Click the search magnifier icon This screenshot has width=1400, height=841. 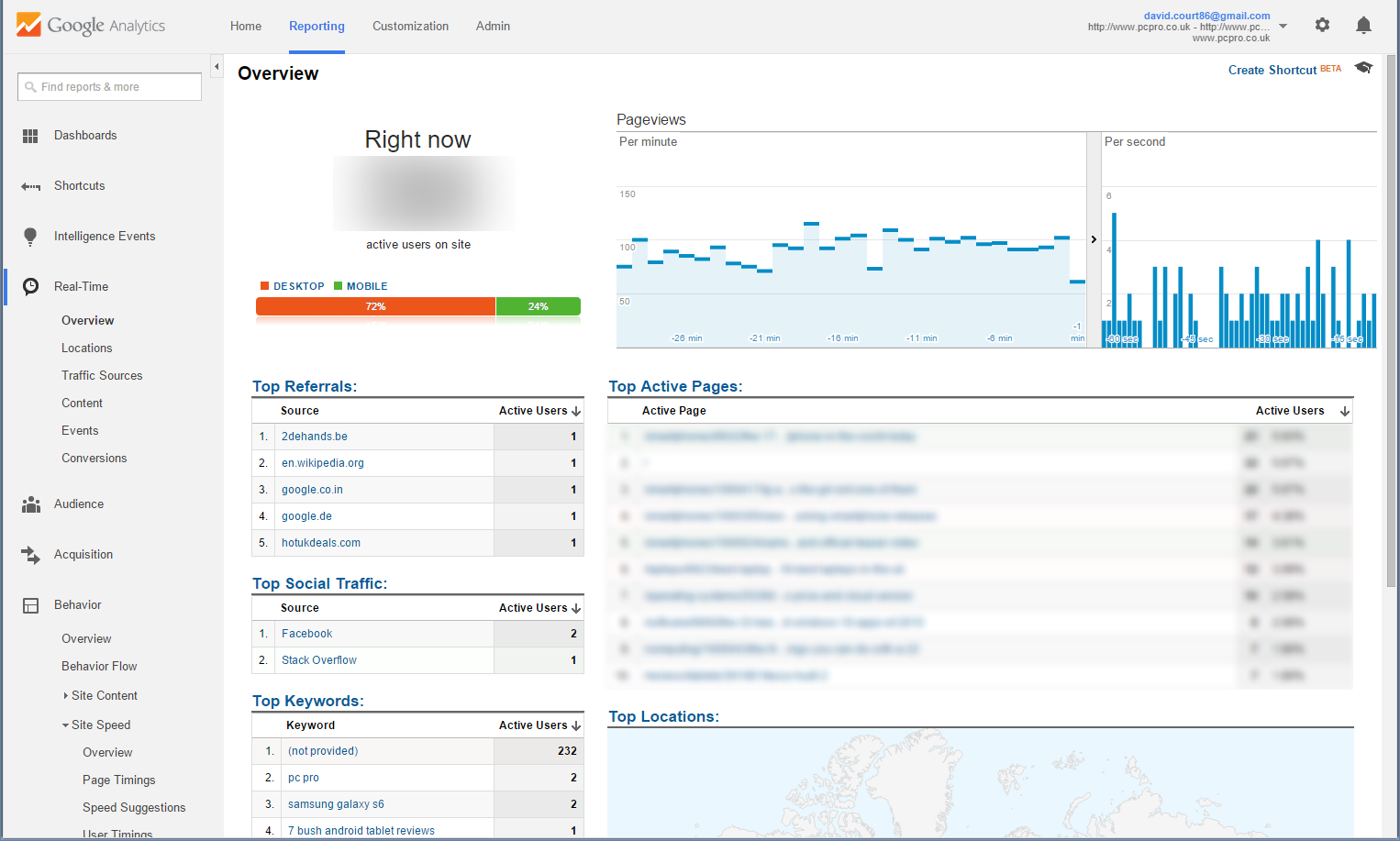(30, 87)
